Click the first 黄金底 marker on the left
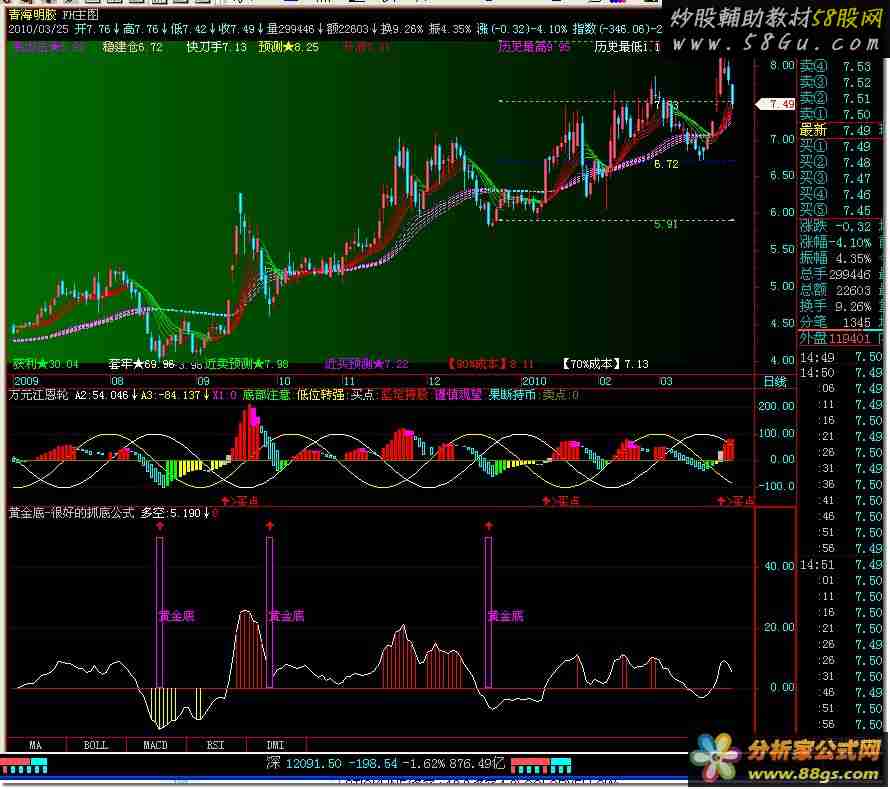This screenshot has height=789, width=890. pyautogui.click(x=177, y=616)
